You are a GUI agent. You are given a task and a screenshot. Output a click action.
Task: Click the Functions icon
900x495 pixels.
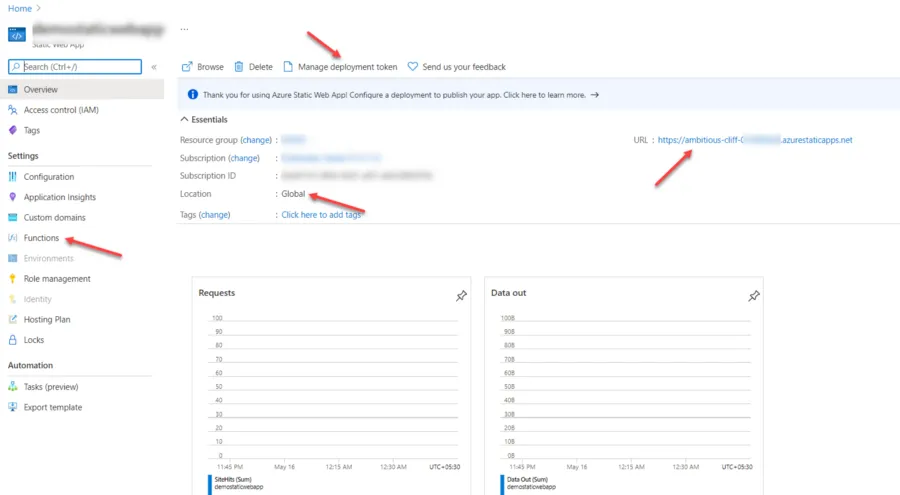(13, 238)
